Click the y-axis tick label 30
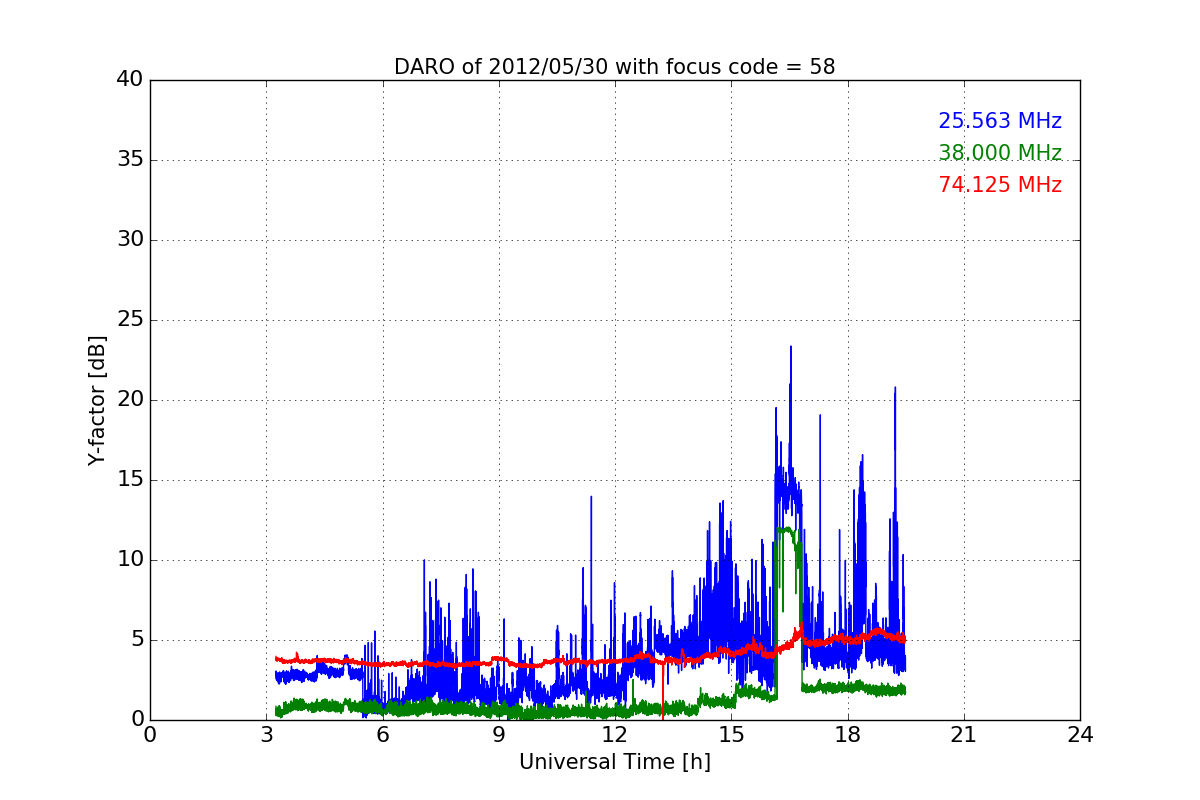The width and height of the screenshot is (1200, 800). point(130,240)
